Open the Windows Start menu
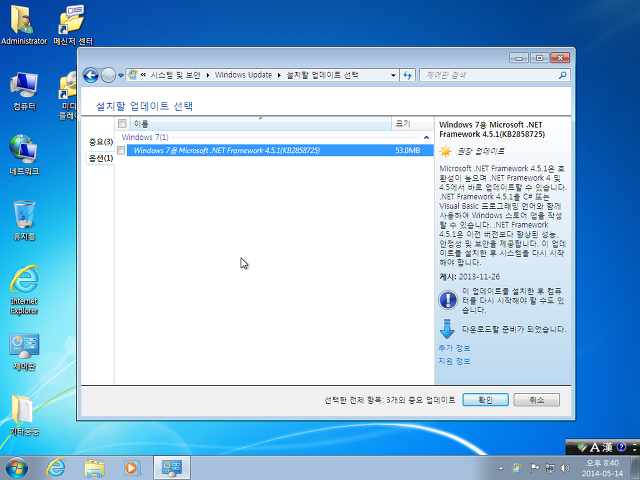Screen dimensions: 640x480 tap(17, 468)
